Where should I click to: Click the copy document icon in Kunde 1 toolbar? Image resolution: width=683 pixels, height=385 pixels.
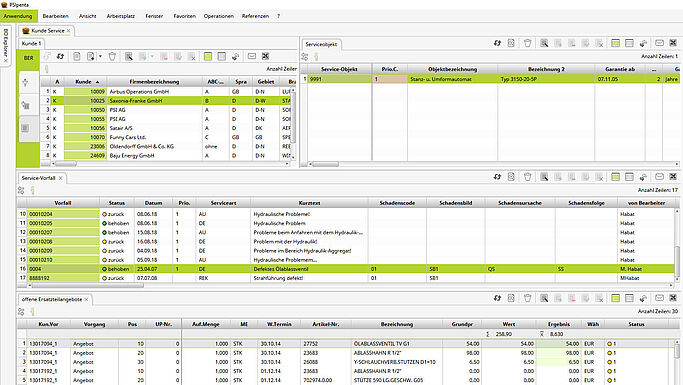[77, 57]
